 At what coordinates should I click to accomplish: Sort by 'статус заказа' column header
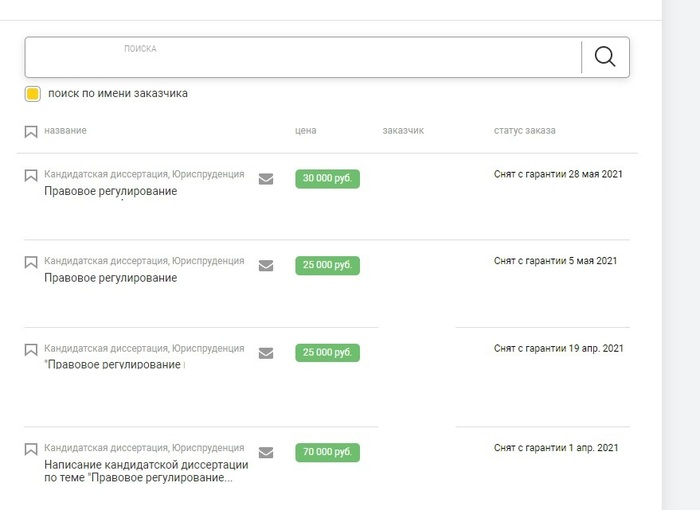[x=524, y=131]
